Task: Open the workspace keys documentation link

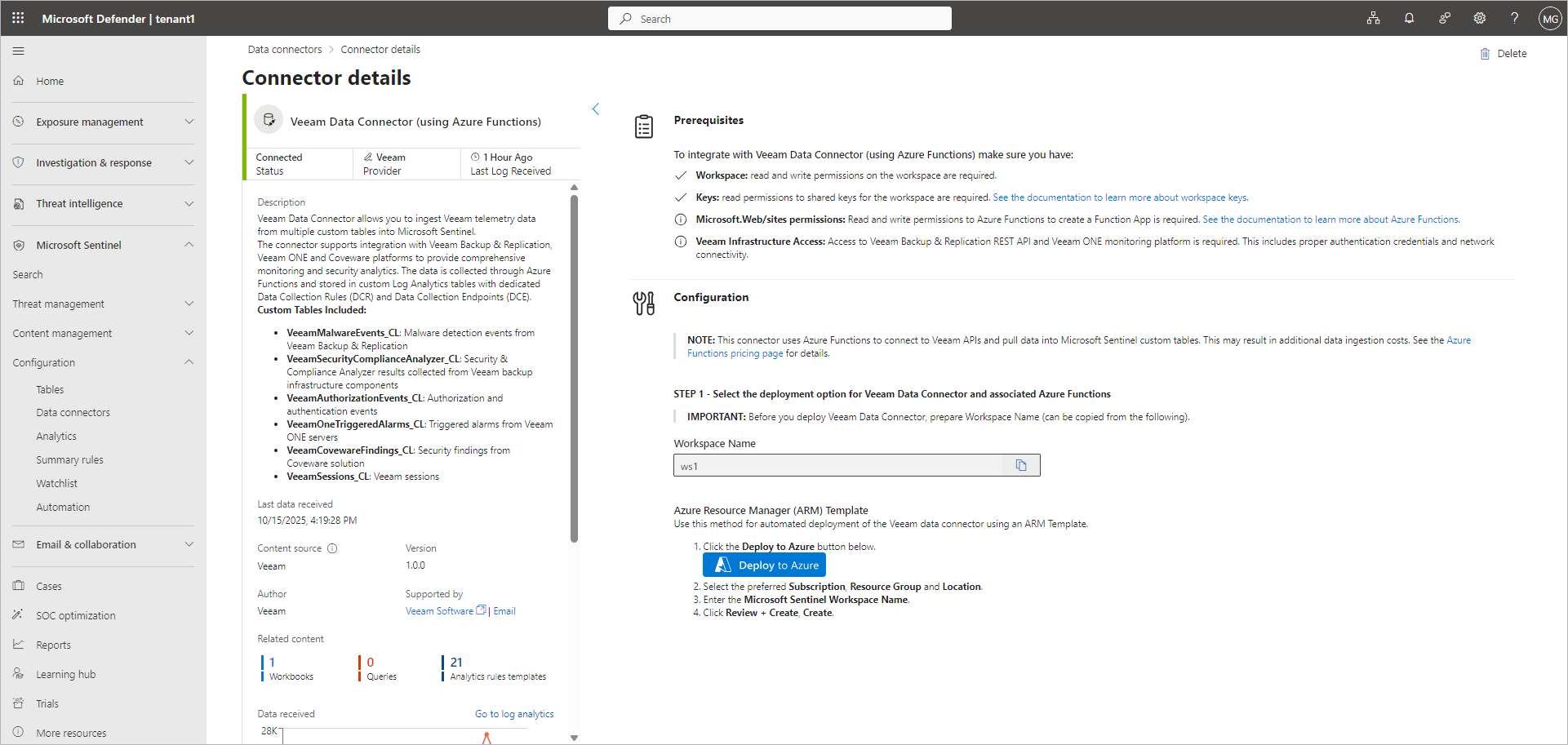Action: click(1121, 197)
